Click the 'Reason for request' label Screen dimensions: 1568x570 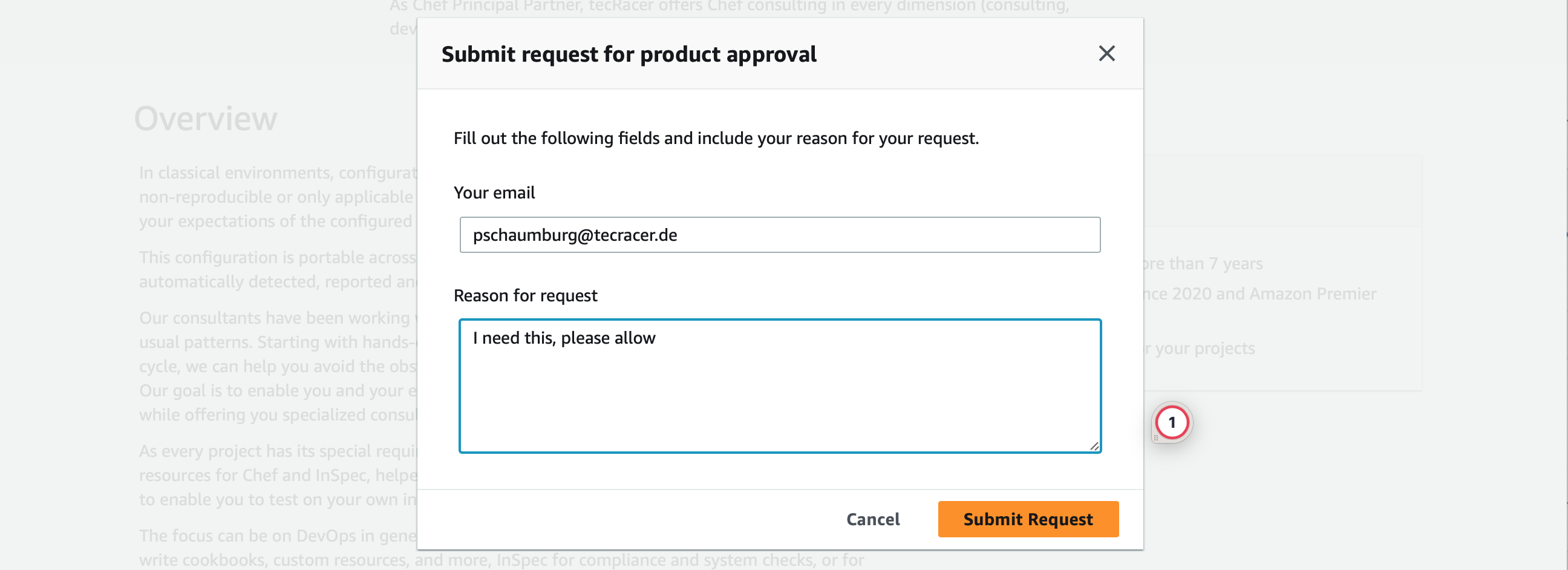pyautogui.click(x=525, y=295)
